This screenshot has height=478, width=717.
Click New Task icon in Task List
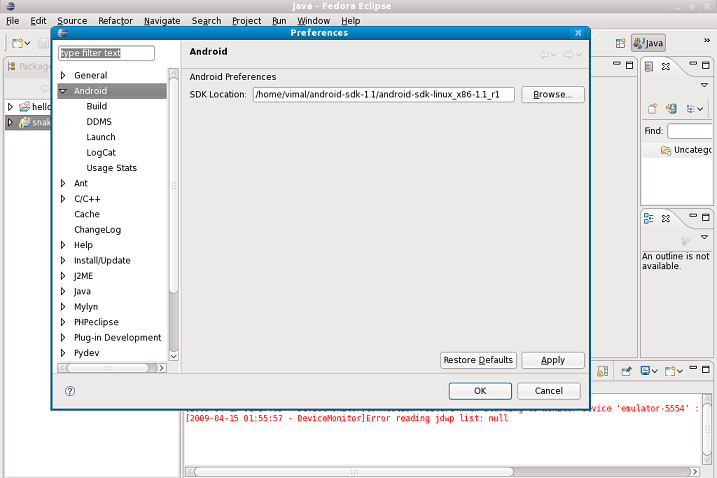pos(653,109)
